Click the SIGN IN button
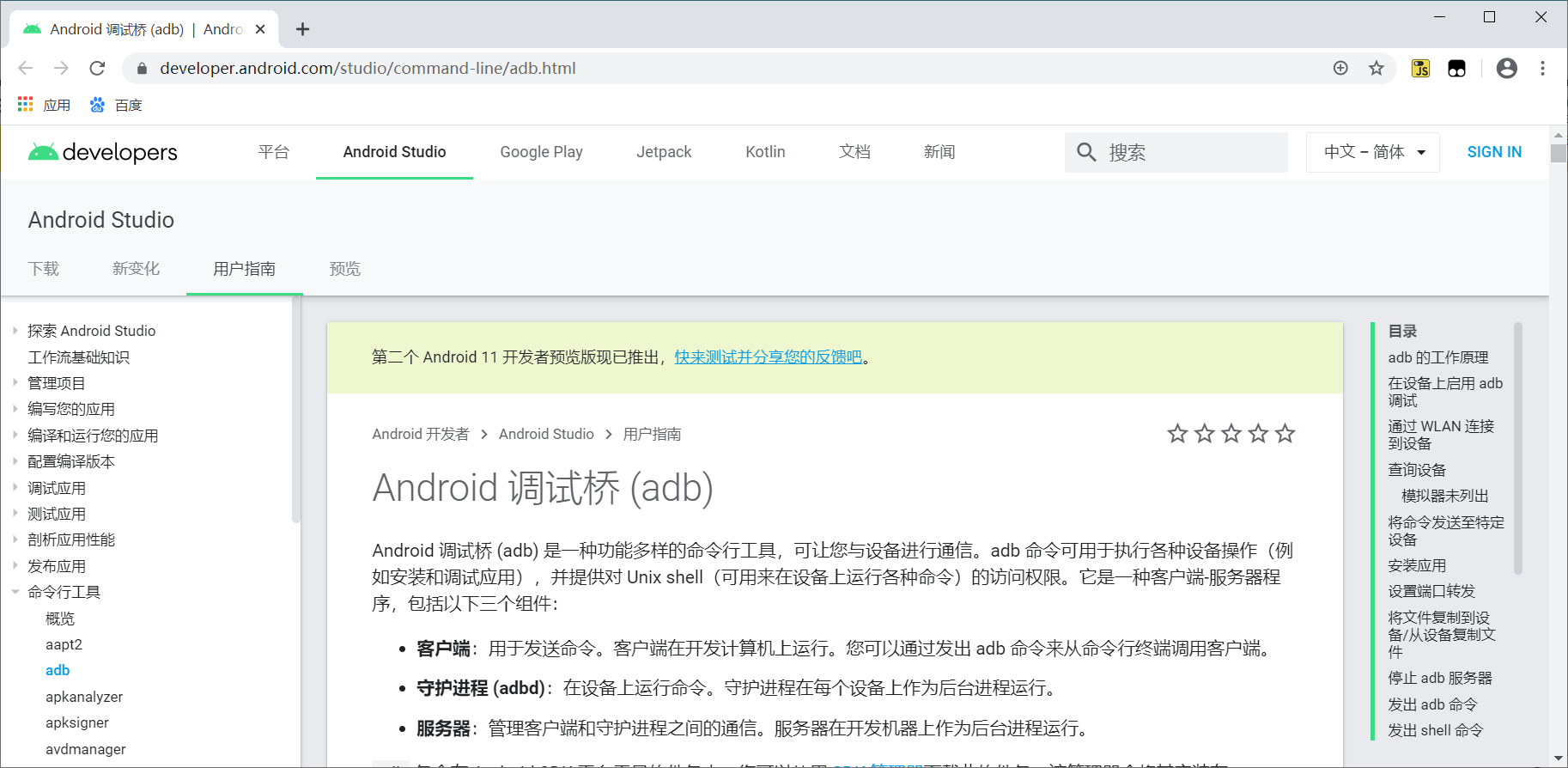The image size is (1568, 768). pos(1494,152)
